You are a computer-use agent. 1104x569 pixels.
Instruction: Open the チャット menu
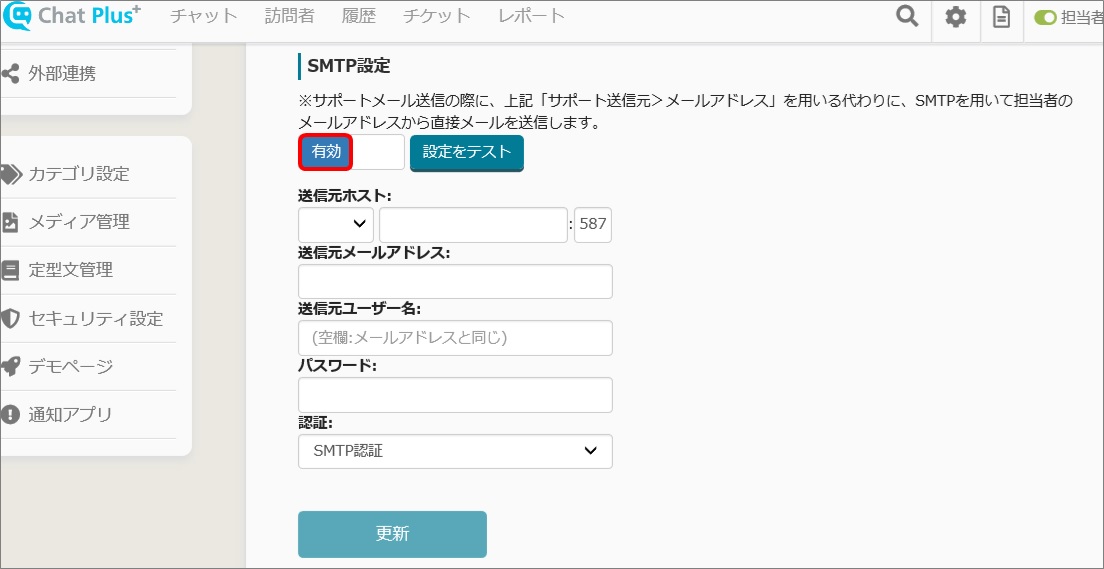(x=204, y=16)
